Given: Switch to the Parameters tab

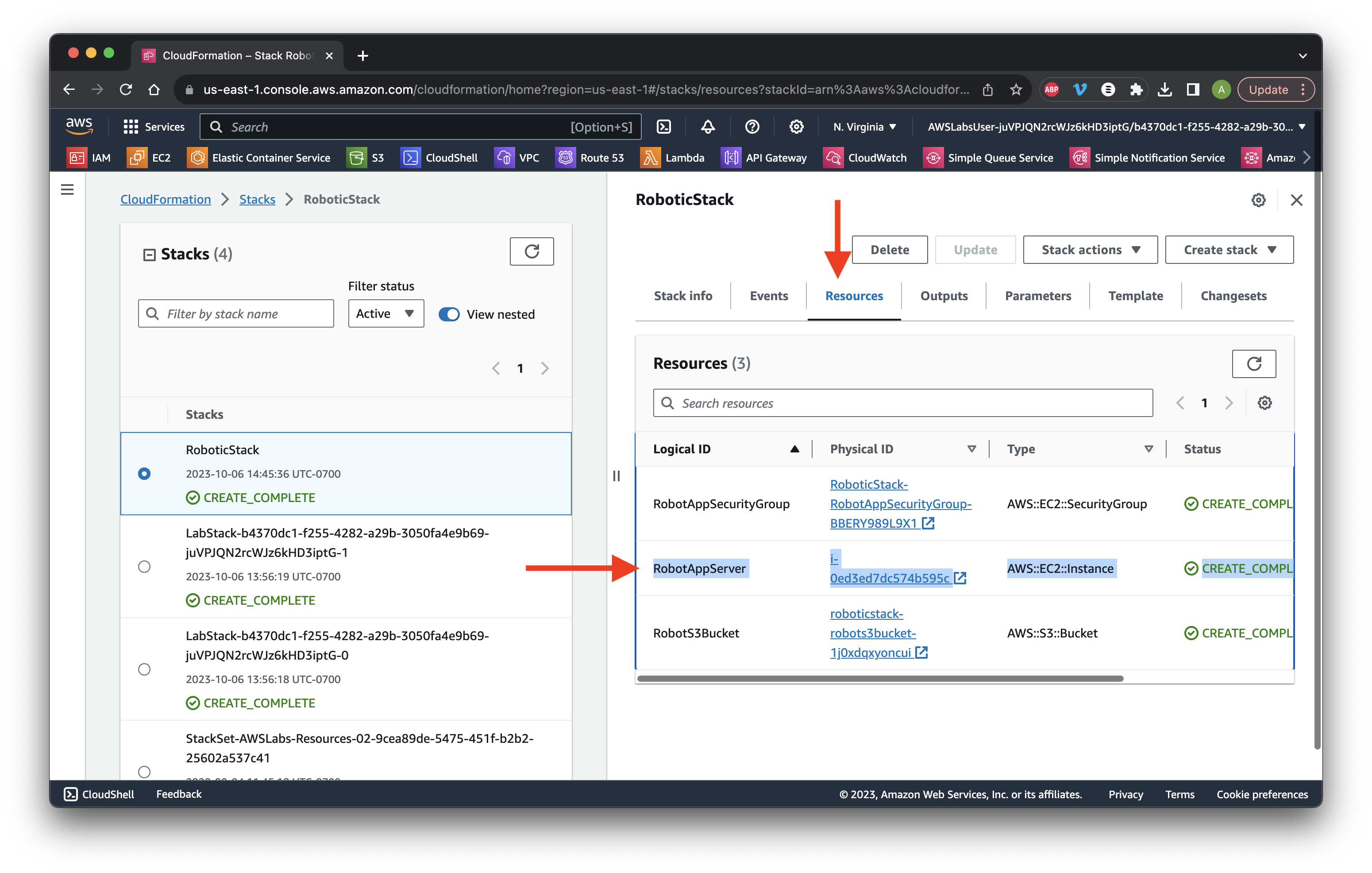Looking at the screenshot, I should pos(1037,296).
